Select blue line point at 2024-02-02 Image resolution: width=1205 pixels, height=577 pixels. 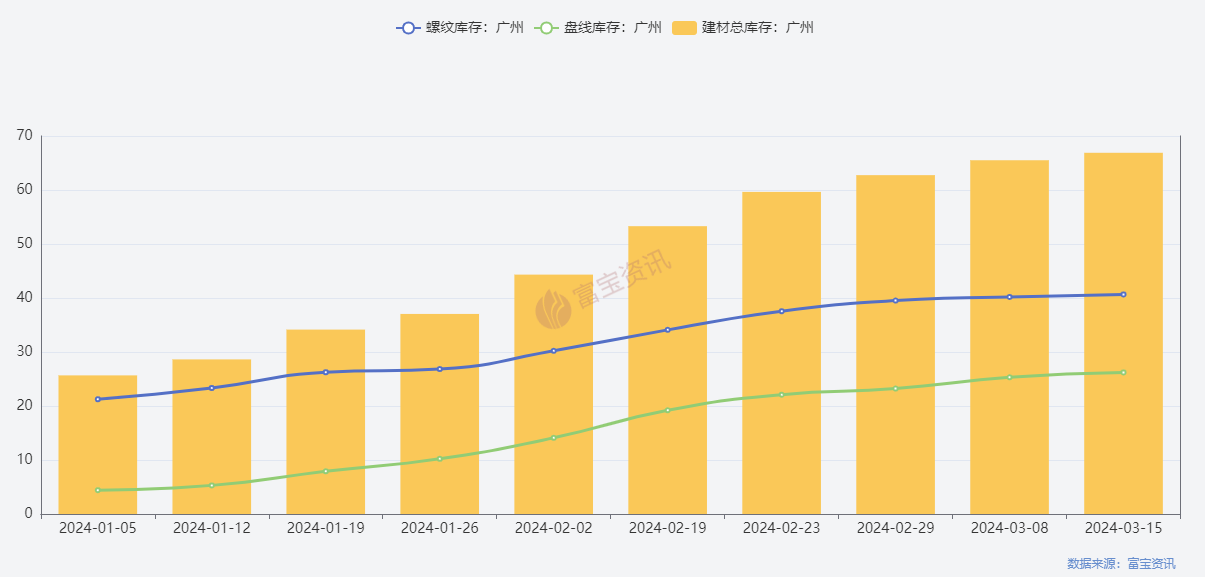click(x=554, y=351)
